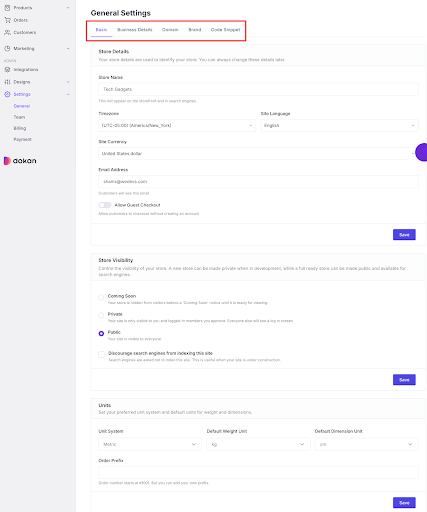Open the Payment settings submenu
The height and width of the screenshot is (512, 427).
tap(22, 139)
